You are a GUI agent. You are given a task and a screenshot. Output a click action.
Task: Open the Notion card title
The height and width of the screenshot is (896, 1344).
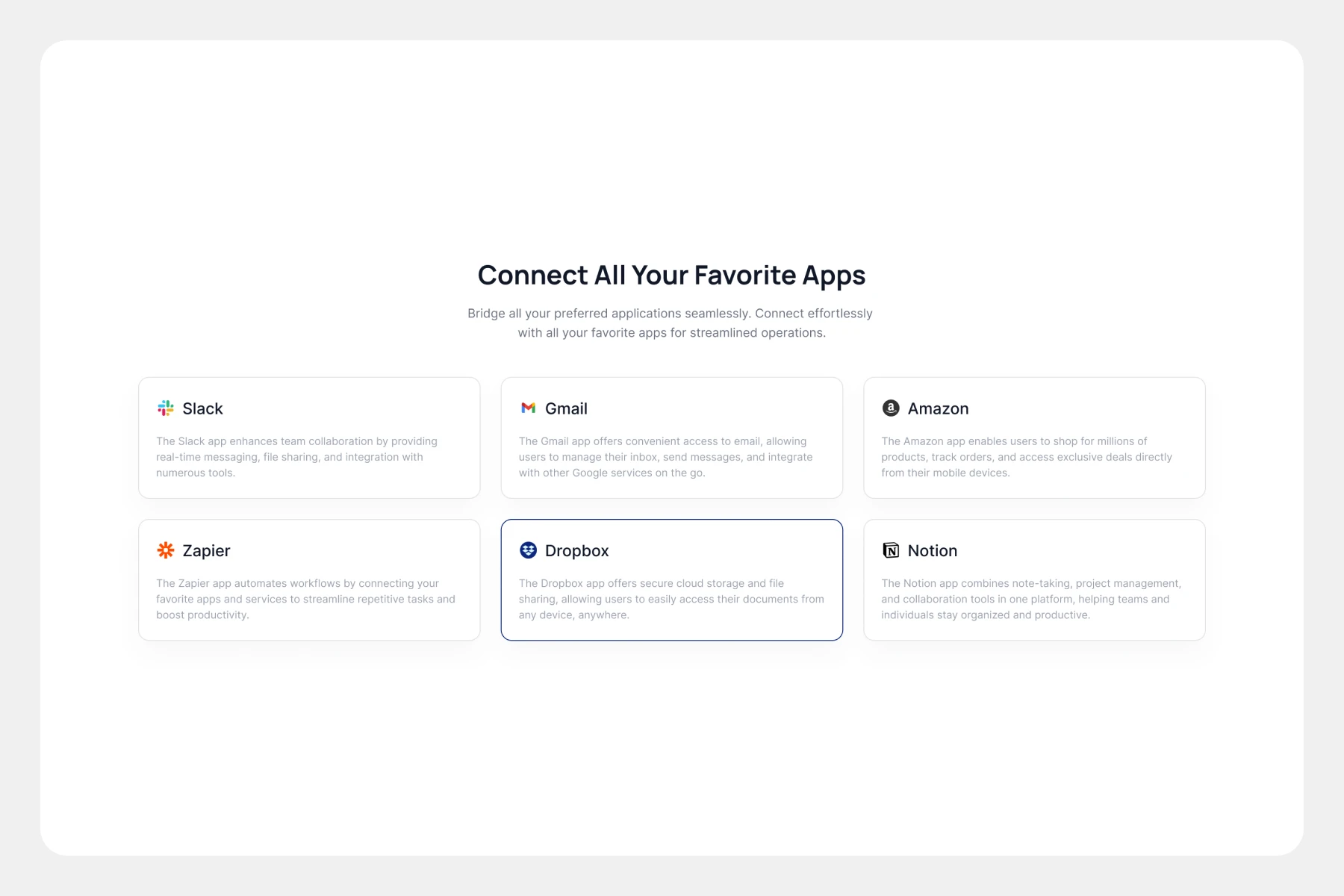tap(932, 550)
